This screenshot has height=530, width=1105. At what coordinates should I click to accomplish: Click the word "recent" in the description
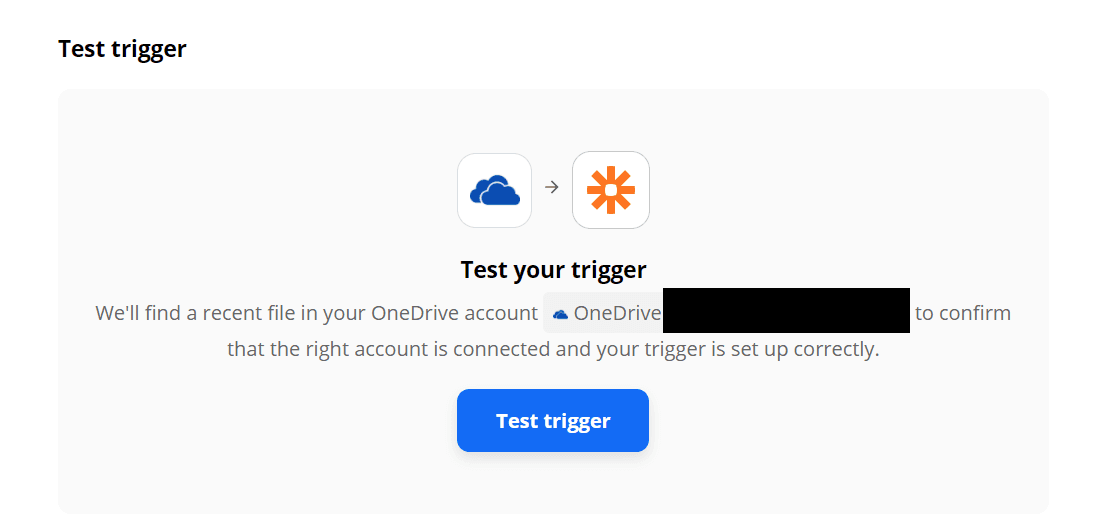pyautogui.click(x=236, y=313)
